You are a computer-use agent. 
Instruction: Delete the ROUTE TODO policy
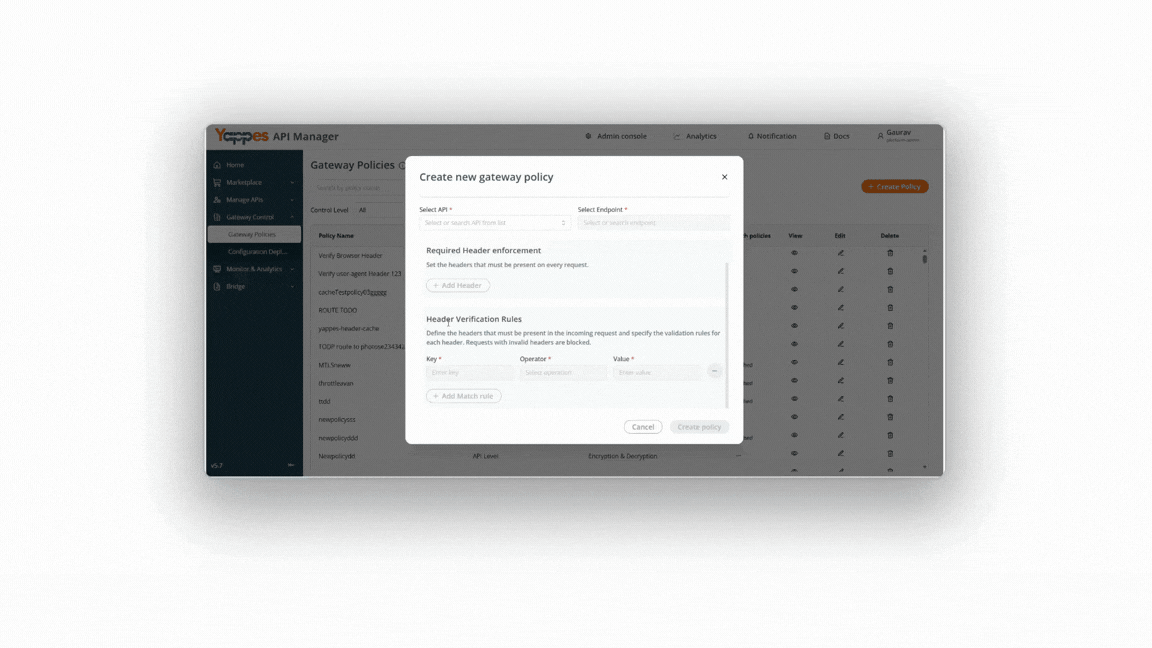point(890,308)
